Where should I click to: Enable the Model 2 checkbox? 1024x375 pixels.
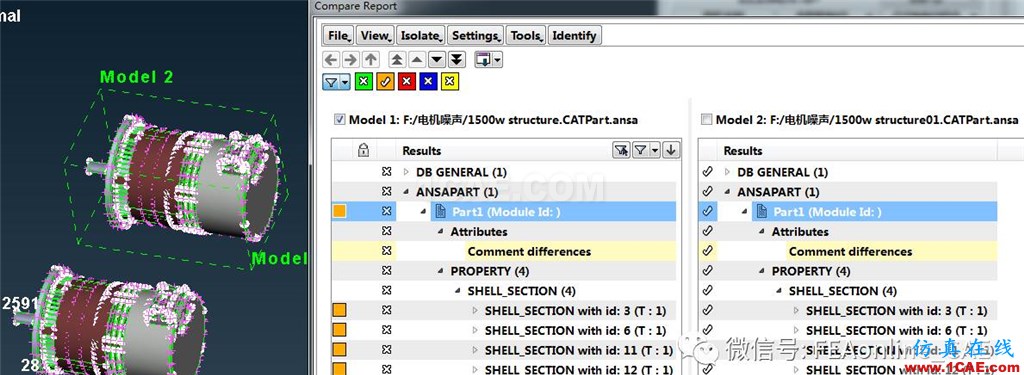coord(706,120)
